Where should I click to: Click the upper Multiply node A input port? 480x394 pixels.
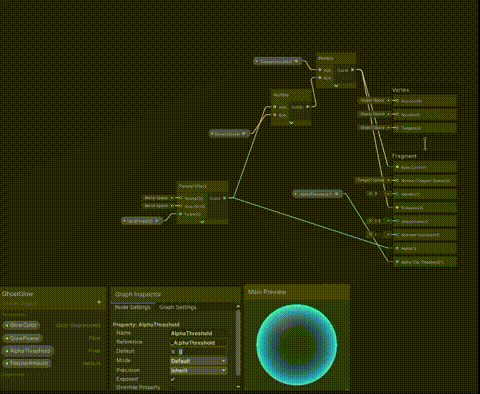(319, 70)
